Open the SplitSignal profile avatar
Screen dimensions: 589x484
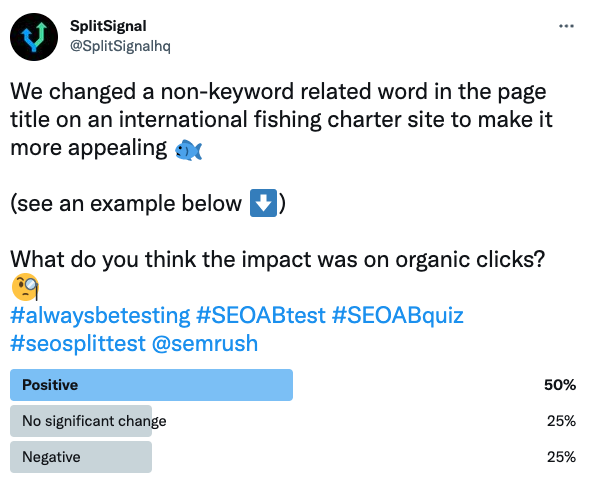pos(34,37)
